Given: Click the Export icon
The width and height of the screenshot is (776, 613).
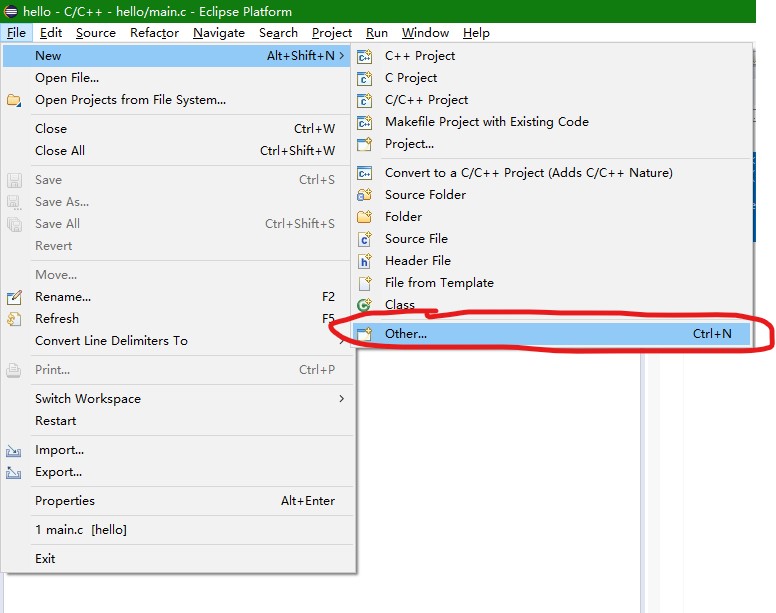Looking at the screenshot, I should [14, 472].
